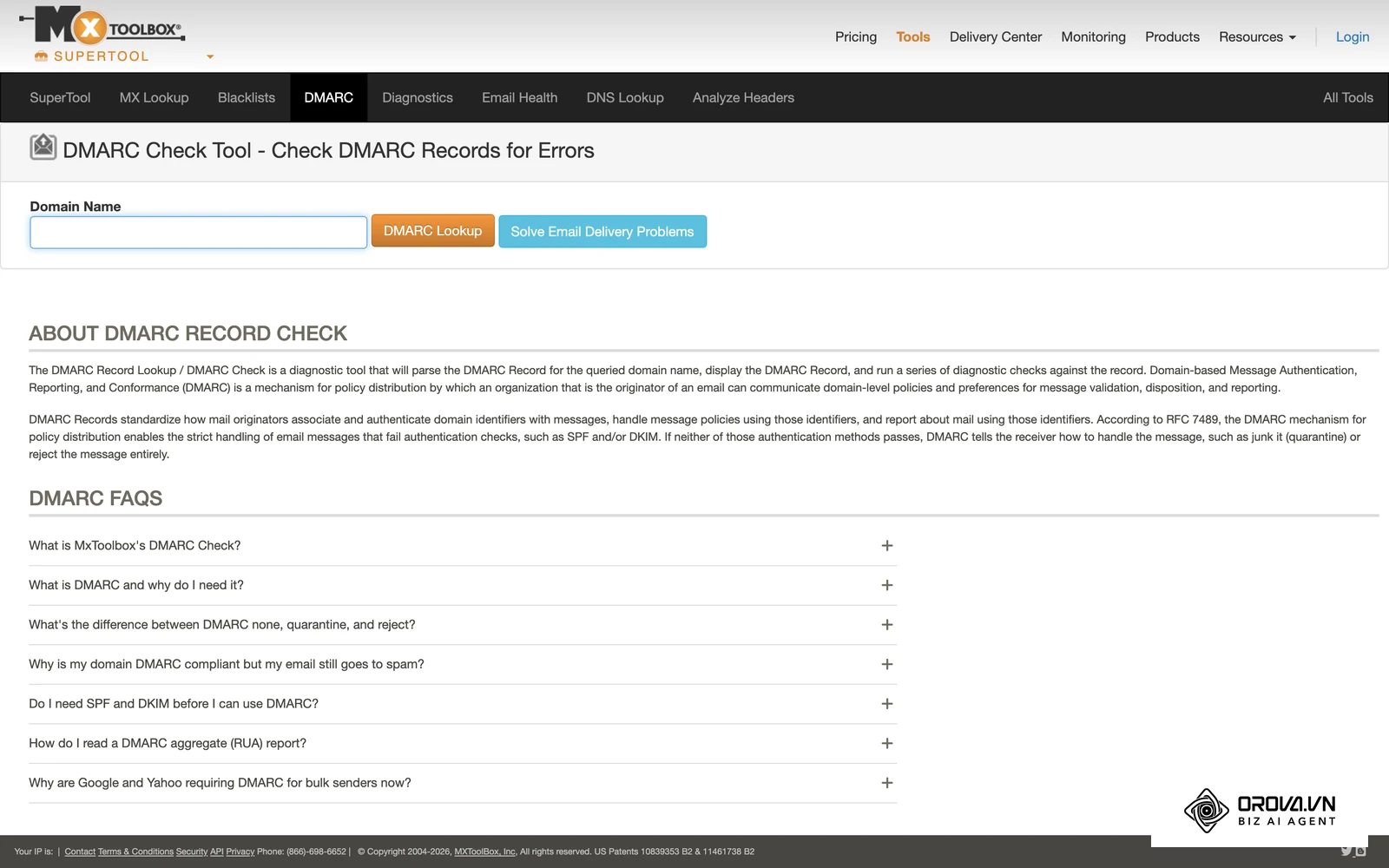Select the DMARC tab

pyautogui.click(x=329, y=97)
